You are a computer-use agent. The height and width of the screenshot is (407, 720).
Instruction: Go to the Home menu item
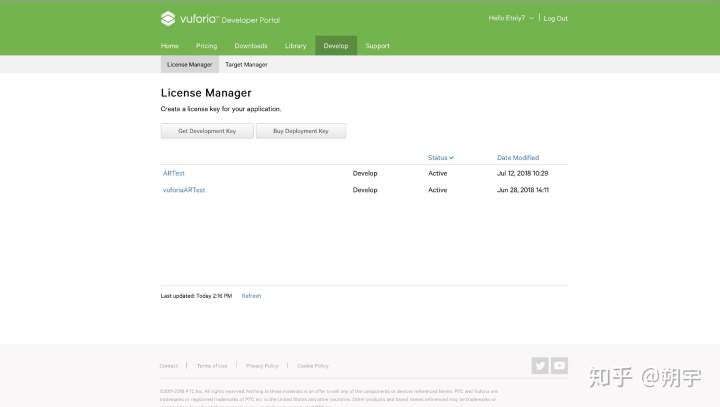(169, 46)
